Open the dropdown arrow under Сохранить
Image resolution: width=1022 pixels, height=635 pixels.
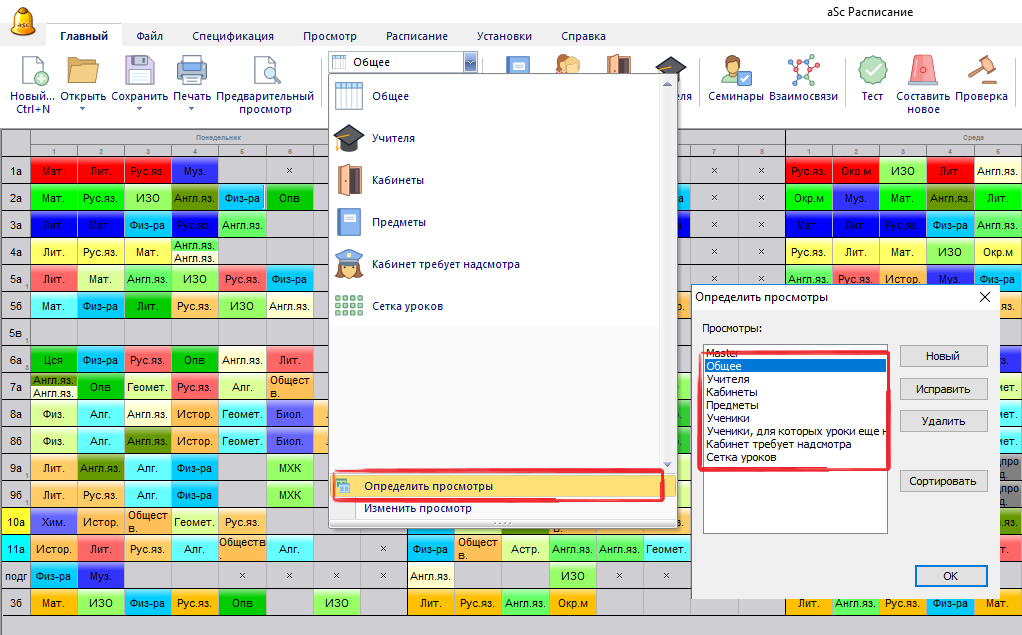[140, 108]
